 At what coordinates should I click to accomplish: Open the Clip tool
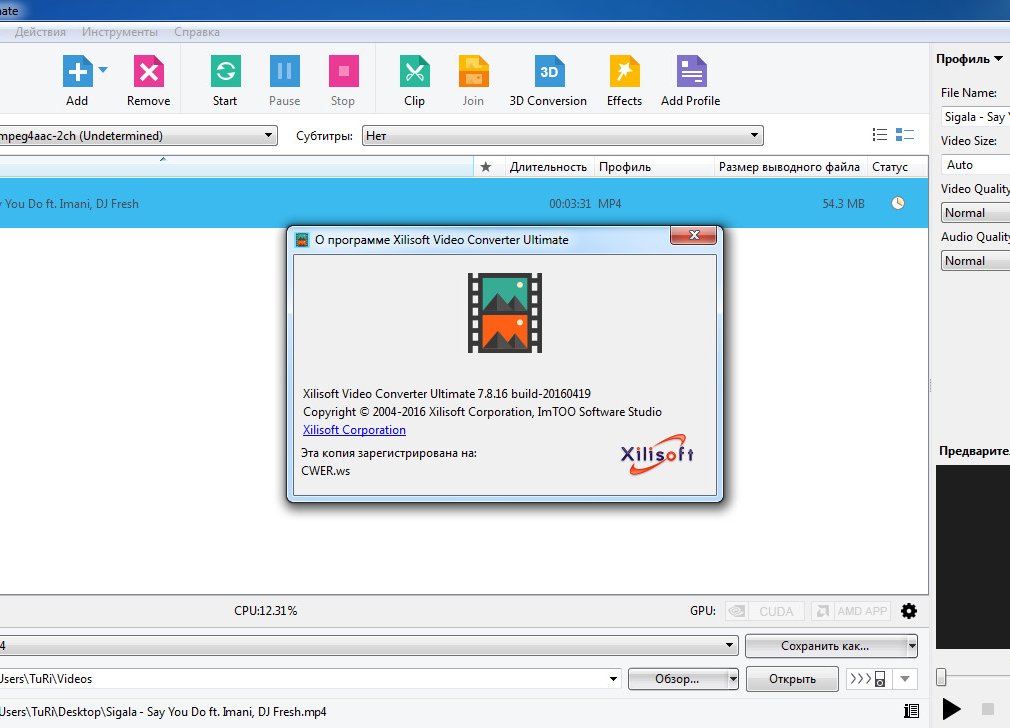(414, 71)
